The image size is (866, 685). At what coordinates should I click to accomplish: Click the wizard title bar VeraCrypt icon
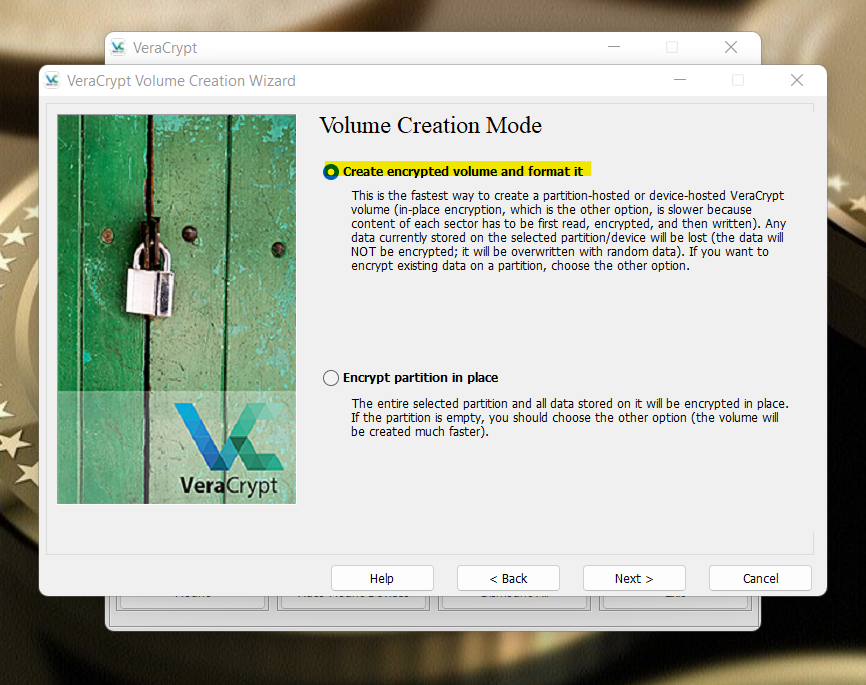(52, 81)
